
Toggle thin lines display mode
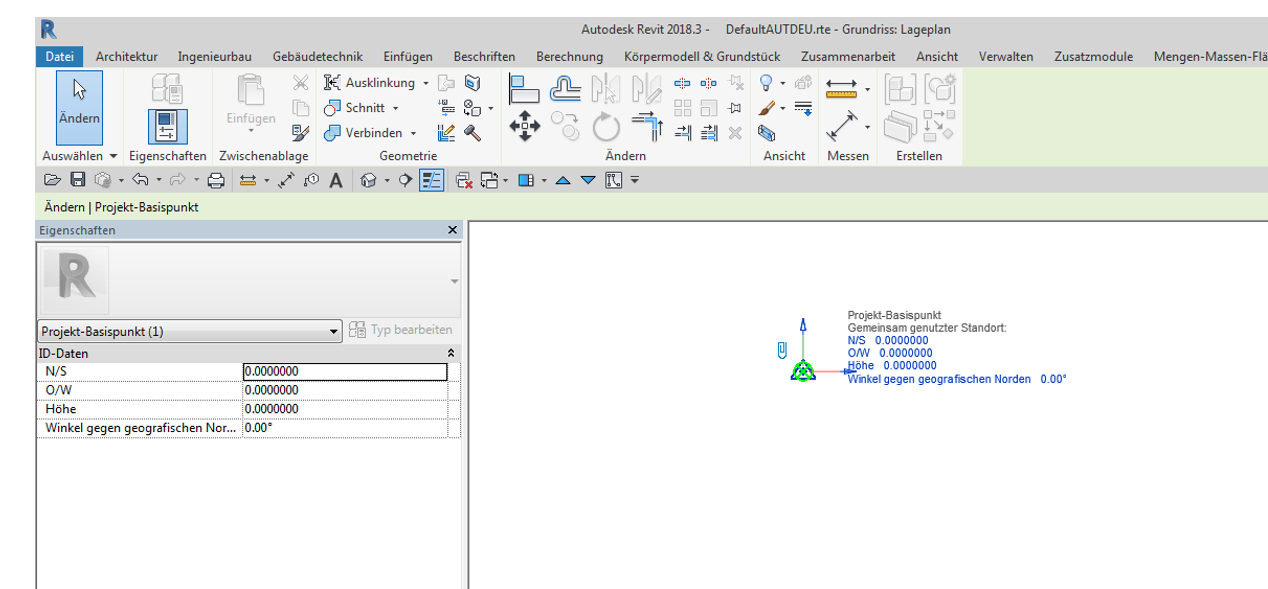[431, 180]
